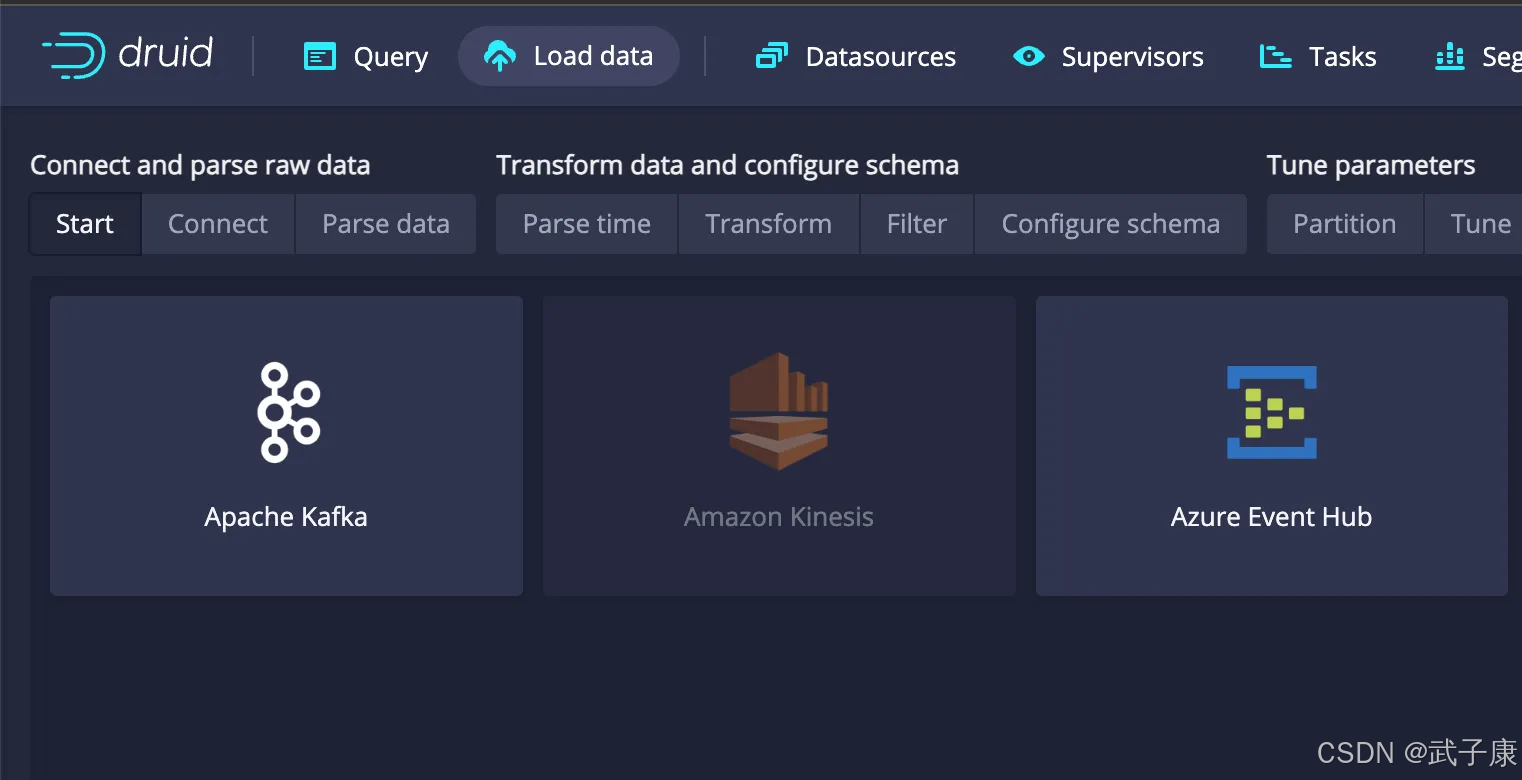Open the Tune step tab
Image resolution: width=1522 pixels, height=780 pixels.
pyautogui.click(x=1480, y=224)
